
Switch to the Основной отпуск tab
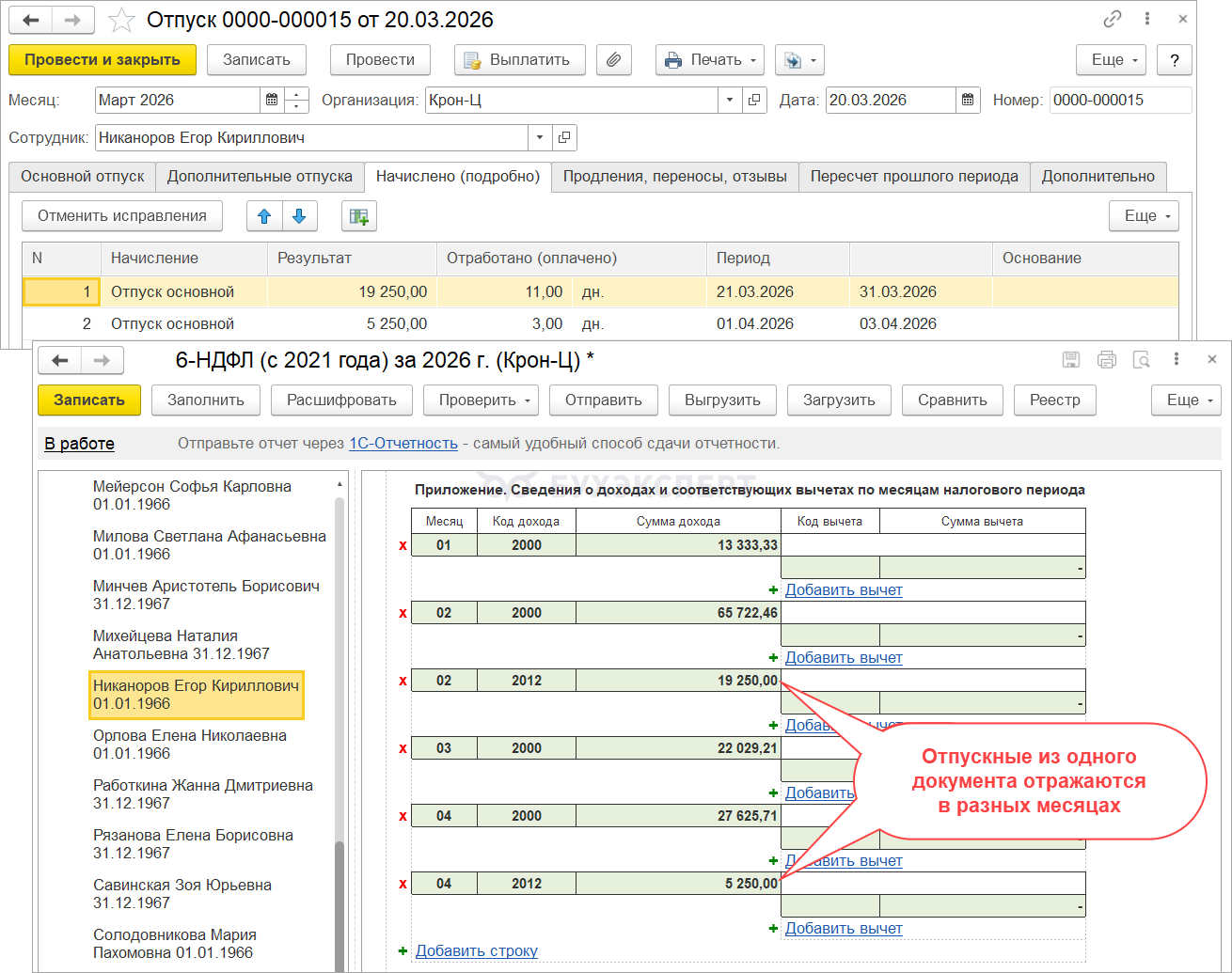point(83,177)
